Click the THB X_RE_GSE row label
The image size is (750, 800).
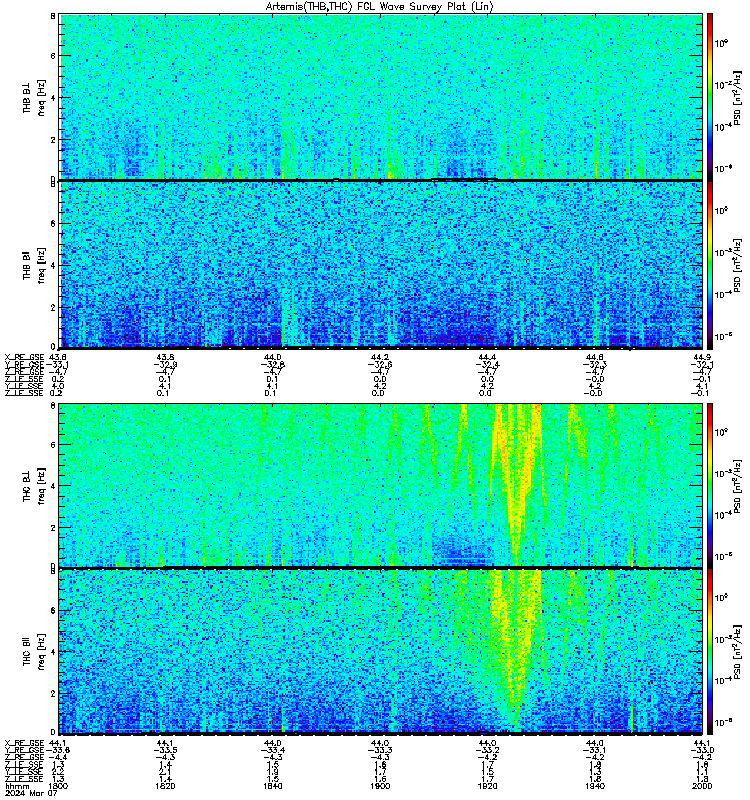tap(24, 357)
